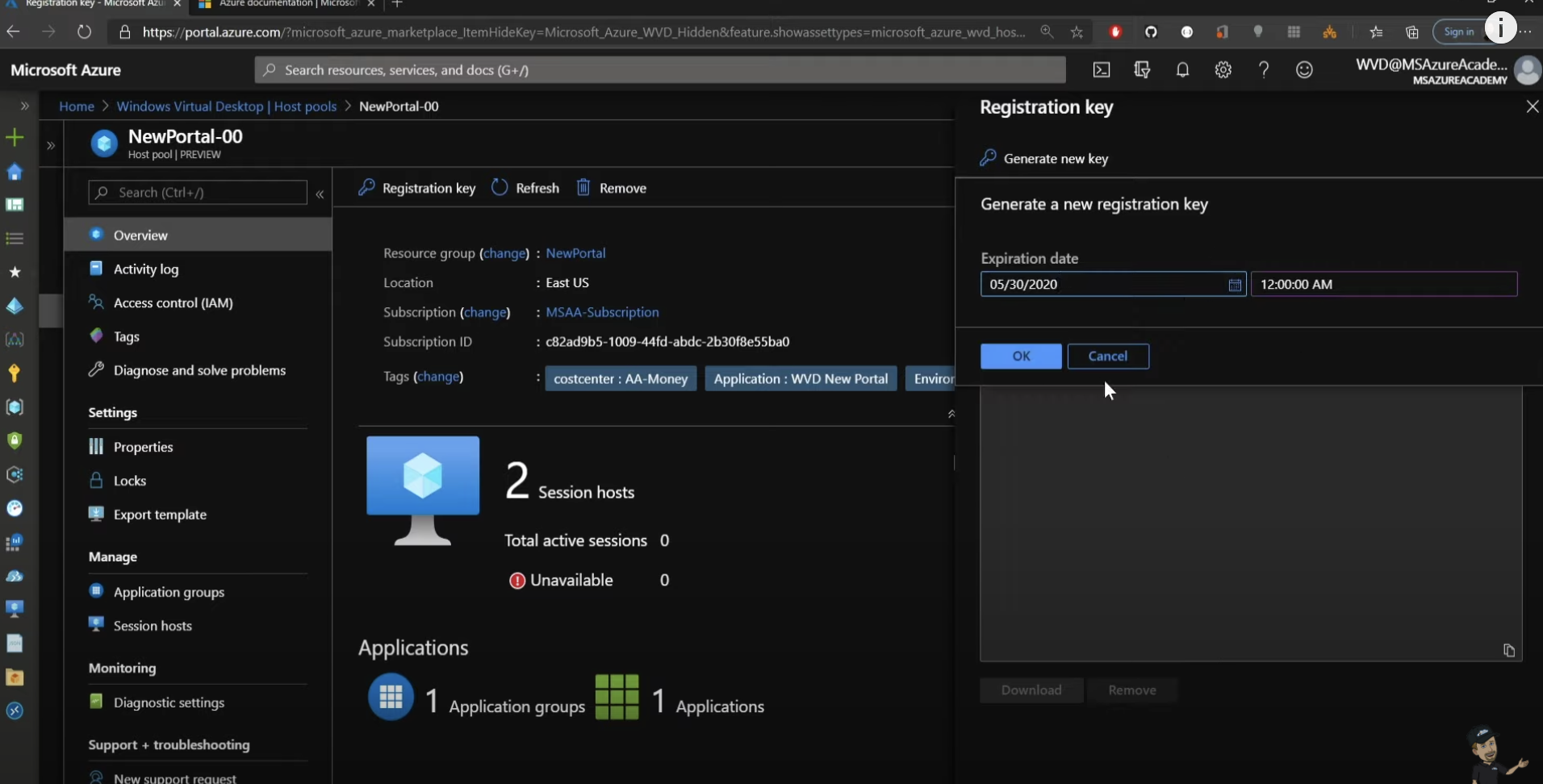Viewport: 1543px width, 784px height.
Task: Click the help question mark icon
Action: [x=1263, y=70]
